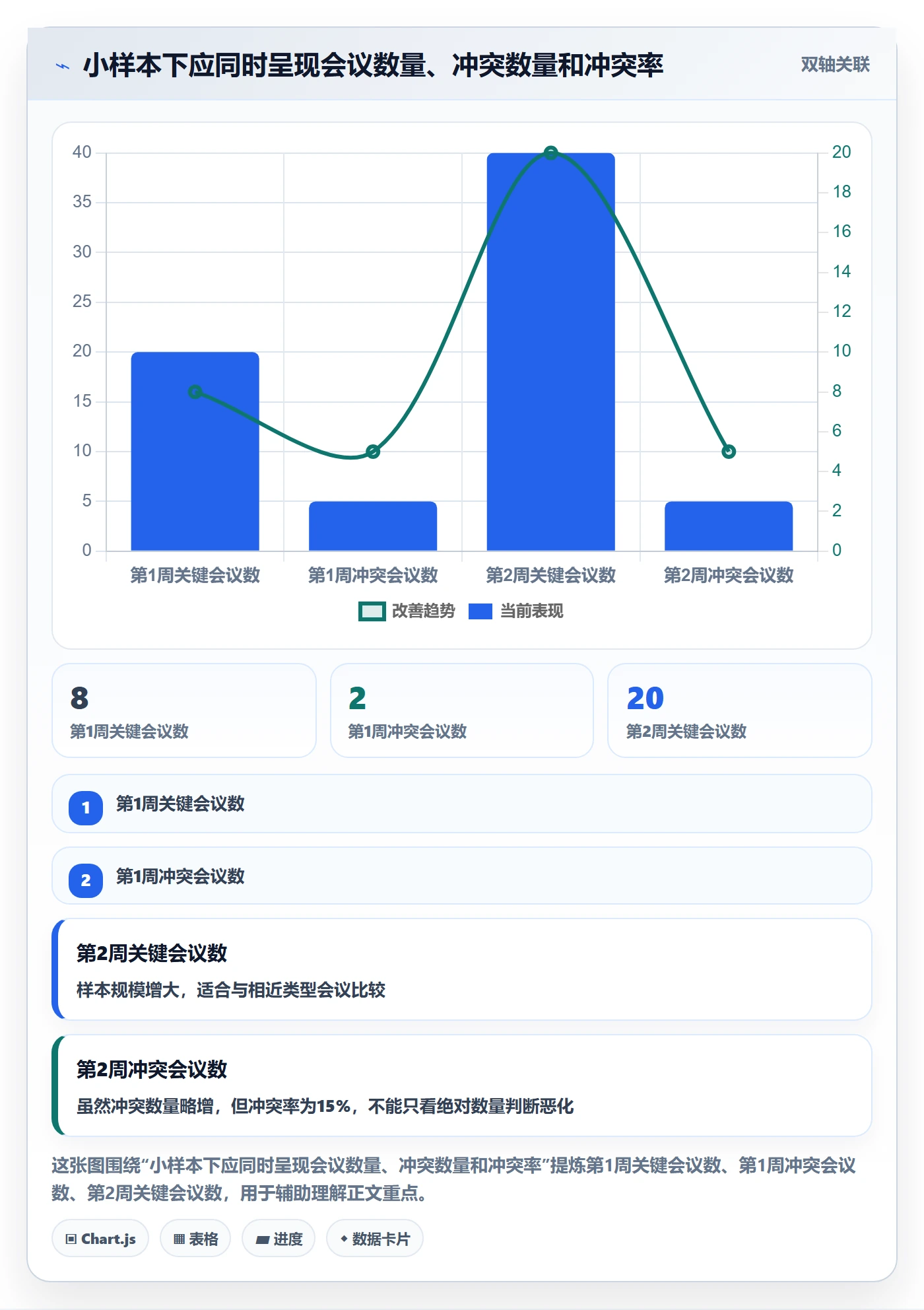Click the Chart.js tag

(100, 1239)
